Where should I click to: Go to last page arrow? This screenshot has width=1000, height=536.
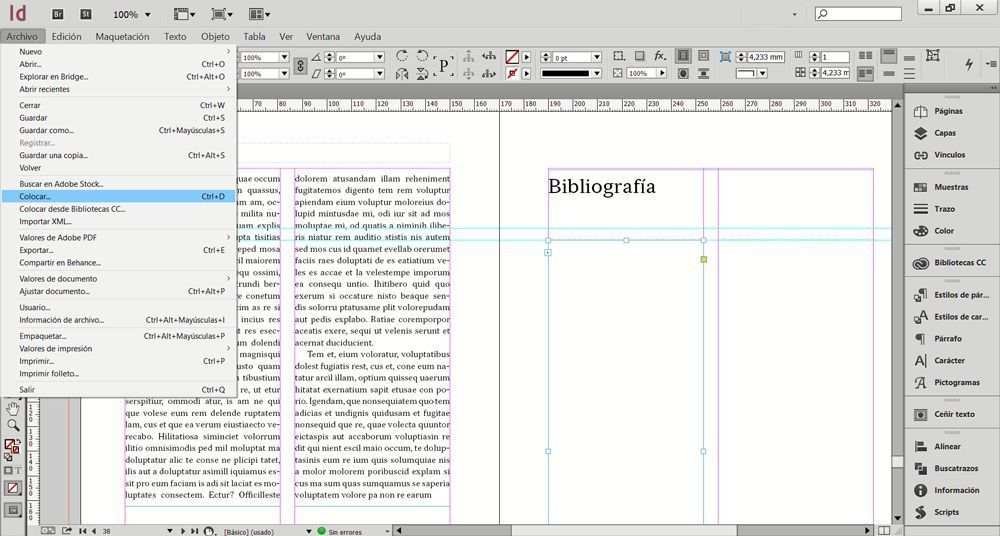[x=194, y=531]
